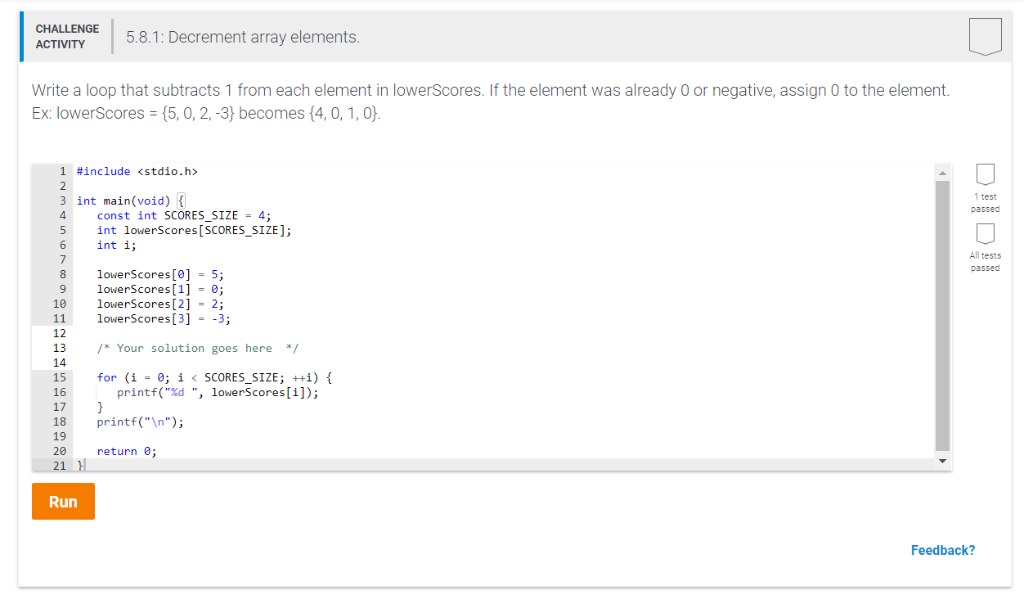
Task: Select the CHALLENGE ACTIVITY label badge
Action: [x=66, y=35]
